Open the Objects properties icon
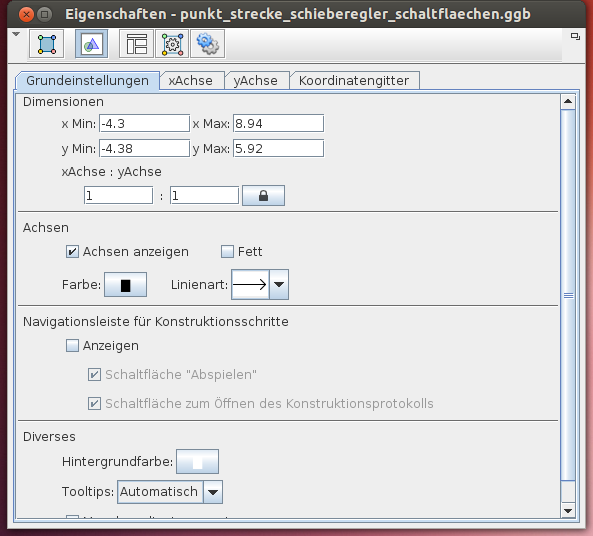 (47, 44)
